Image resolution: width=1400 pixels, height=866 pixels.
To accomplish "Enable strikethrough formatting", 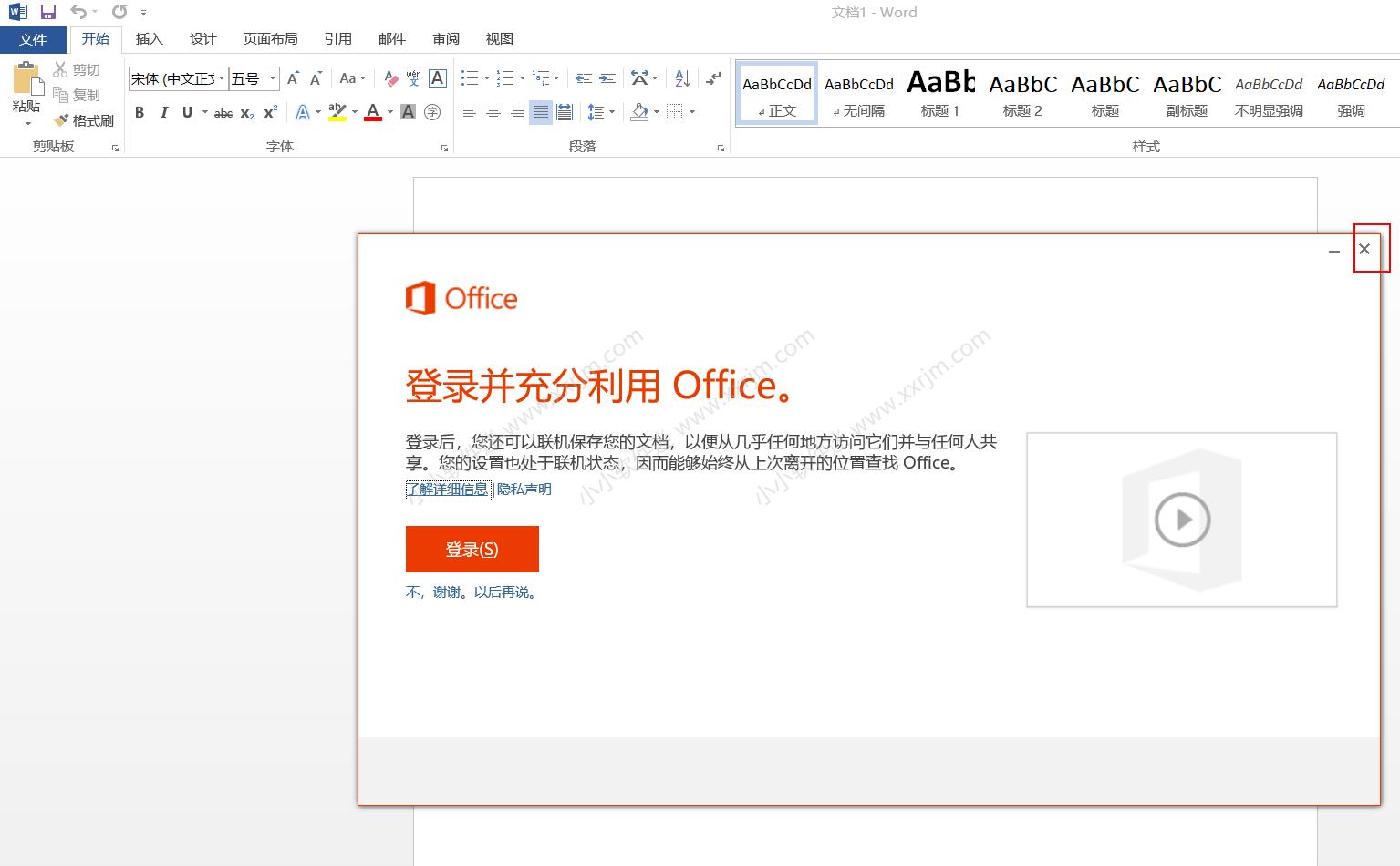I will tap(222, 112).
